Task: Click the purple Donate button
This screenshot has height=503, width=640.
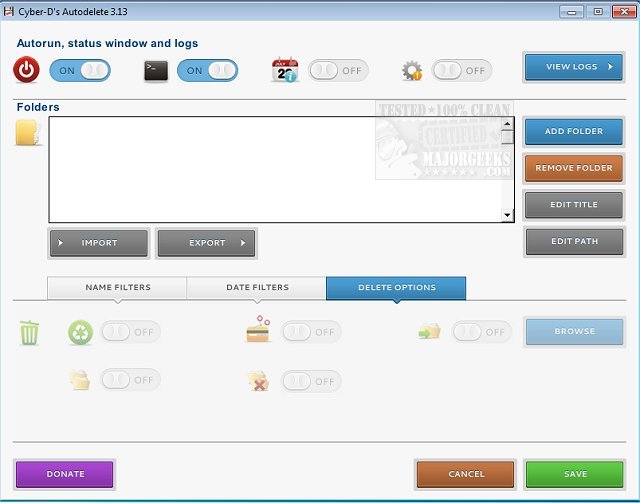Action: [64, 474]
